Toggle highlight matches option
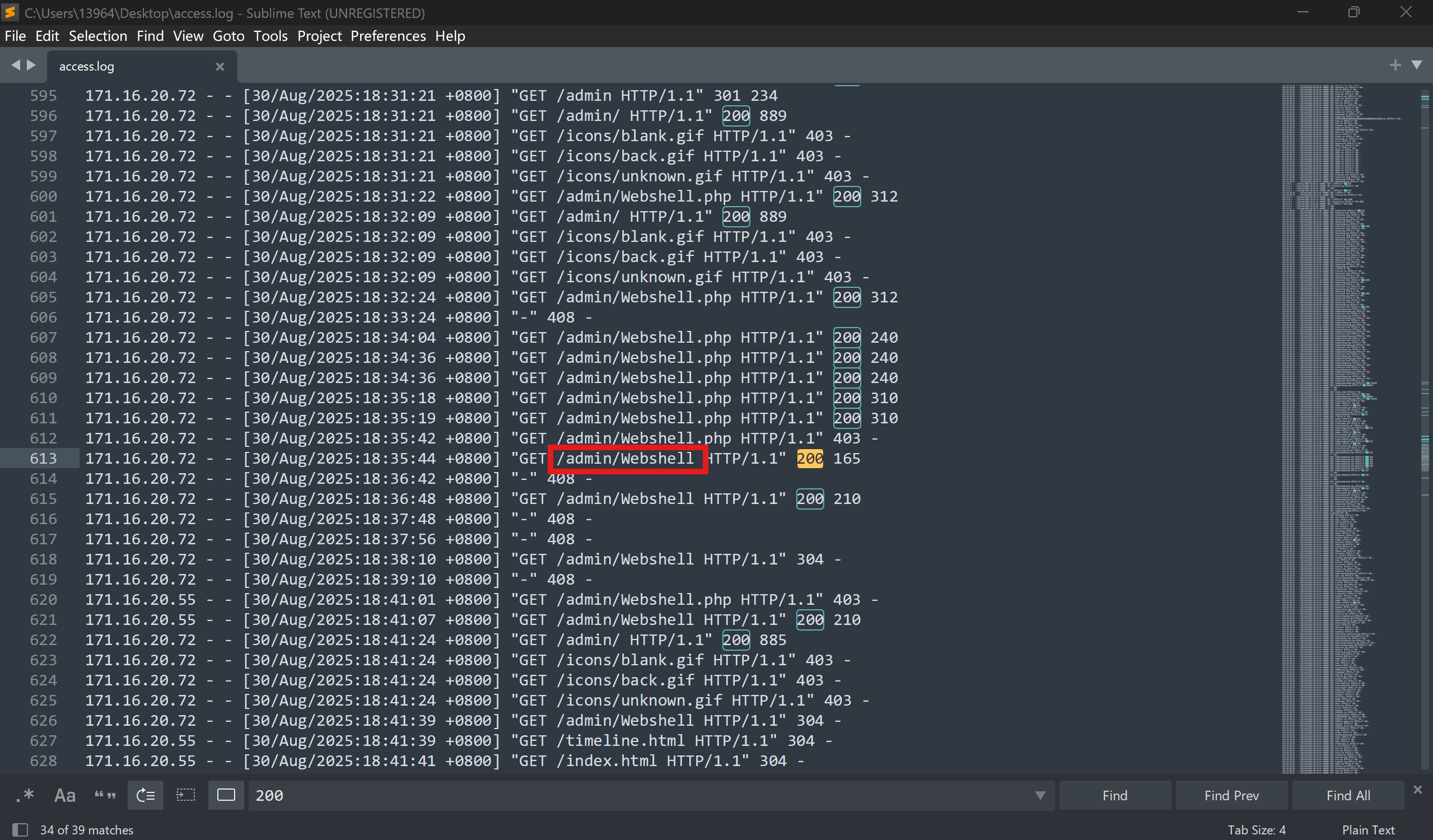Viewport: 1433px width, 840px height. [226, 795]
